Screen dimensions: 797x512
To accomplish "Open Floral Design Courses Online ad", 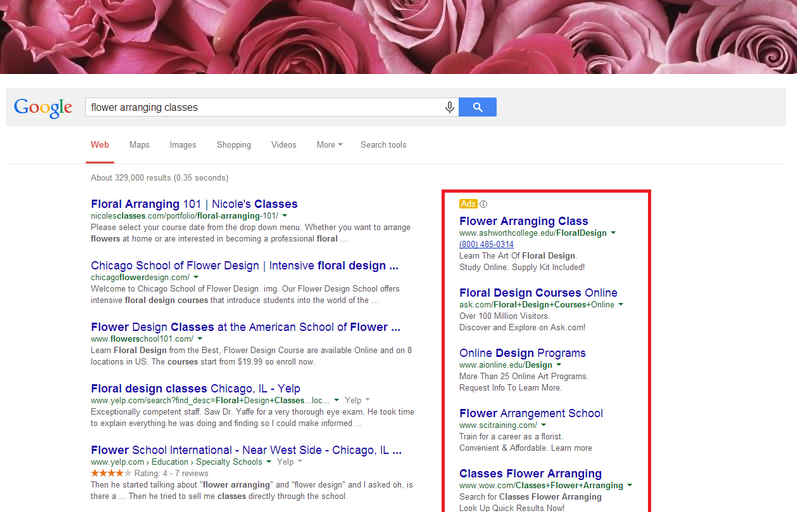I will 538,293.
